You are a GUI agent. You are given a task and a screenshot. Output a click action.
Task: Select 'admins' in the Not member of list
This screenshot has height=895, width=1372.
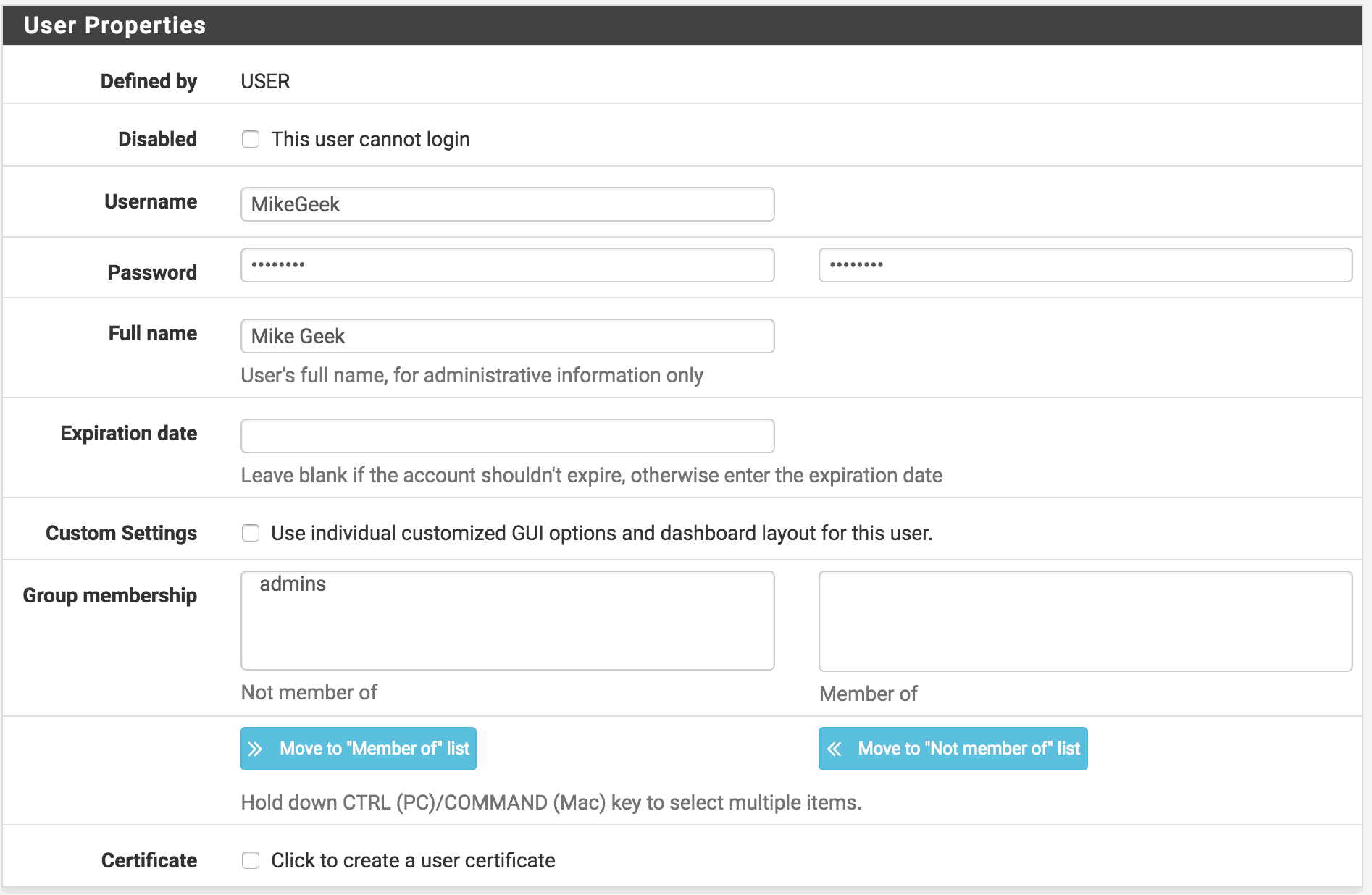(293, 584)
